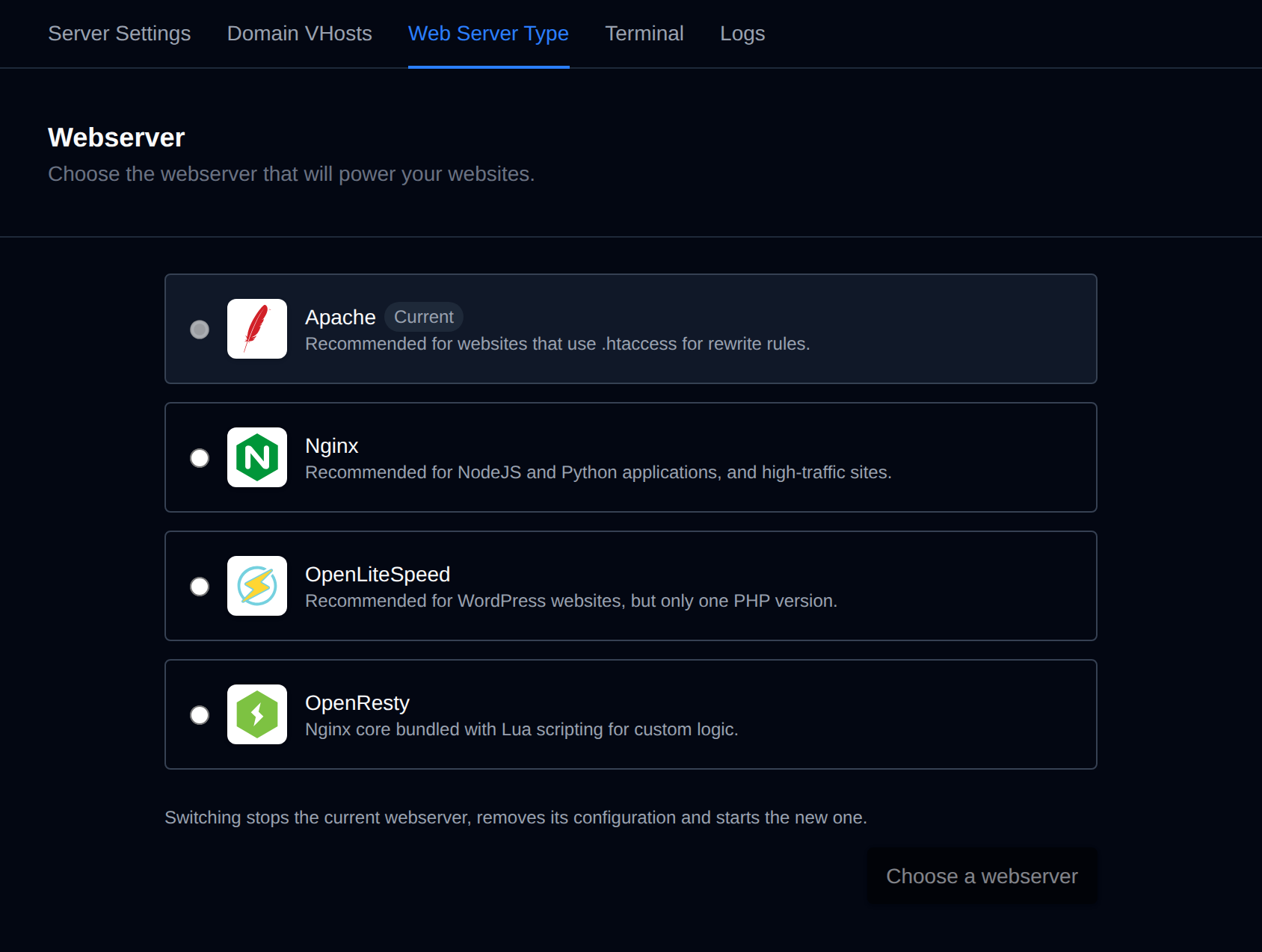Switch to the Domain VHosts tab
This screenshot has height=952, width=1262.
click(300, 34)
